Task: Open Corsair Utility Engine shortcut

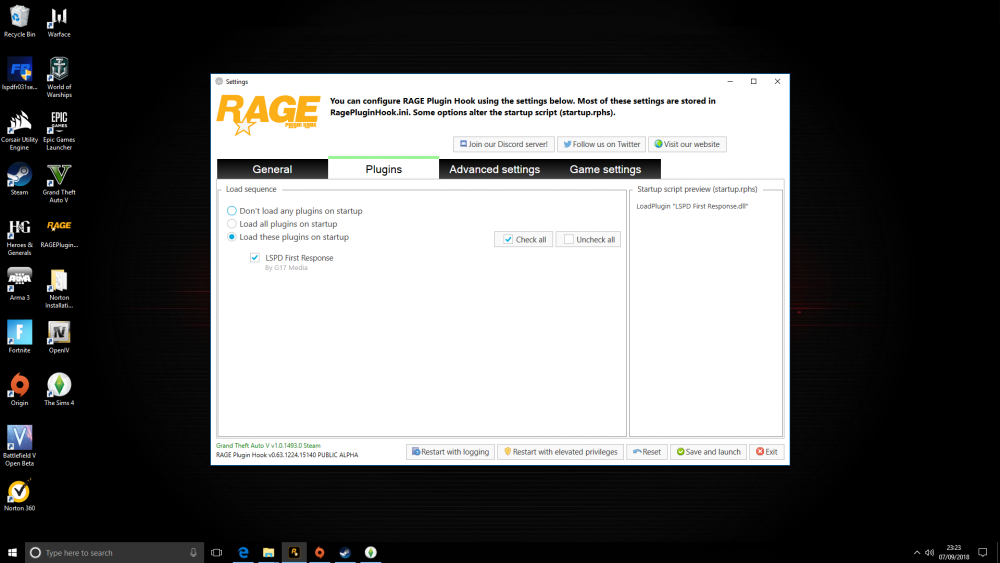Action: [x=19, y=130]
